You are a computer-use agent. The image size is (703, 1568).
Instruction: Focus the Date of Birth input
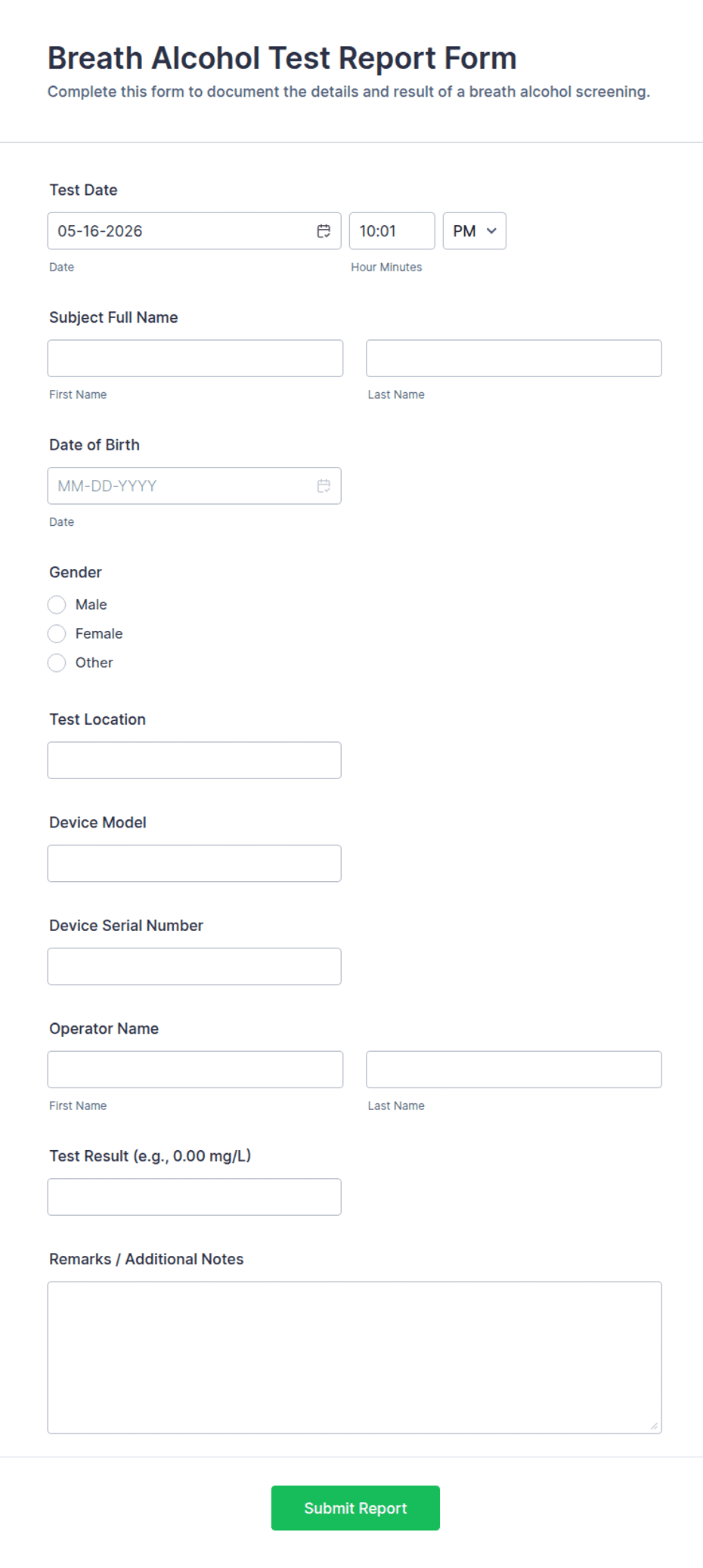[x=194, y=486]
